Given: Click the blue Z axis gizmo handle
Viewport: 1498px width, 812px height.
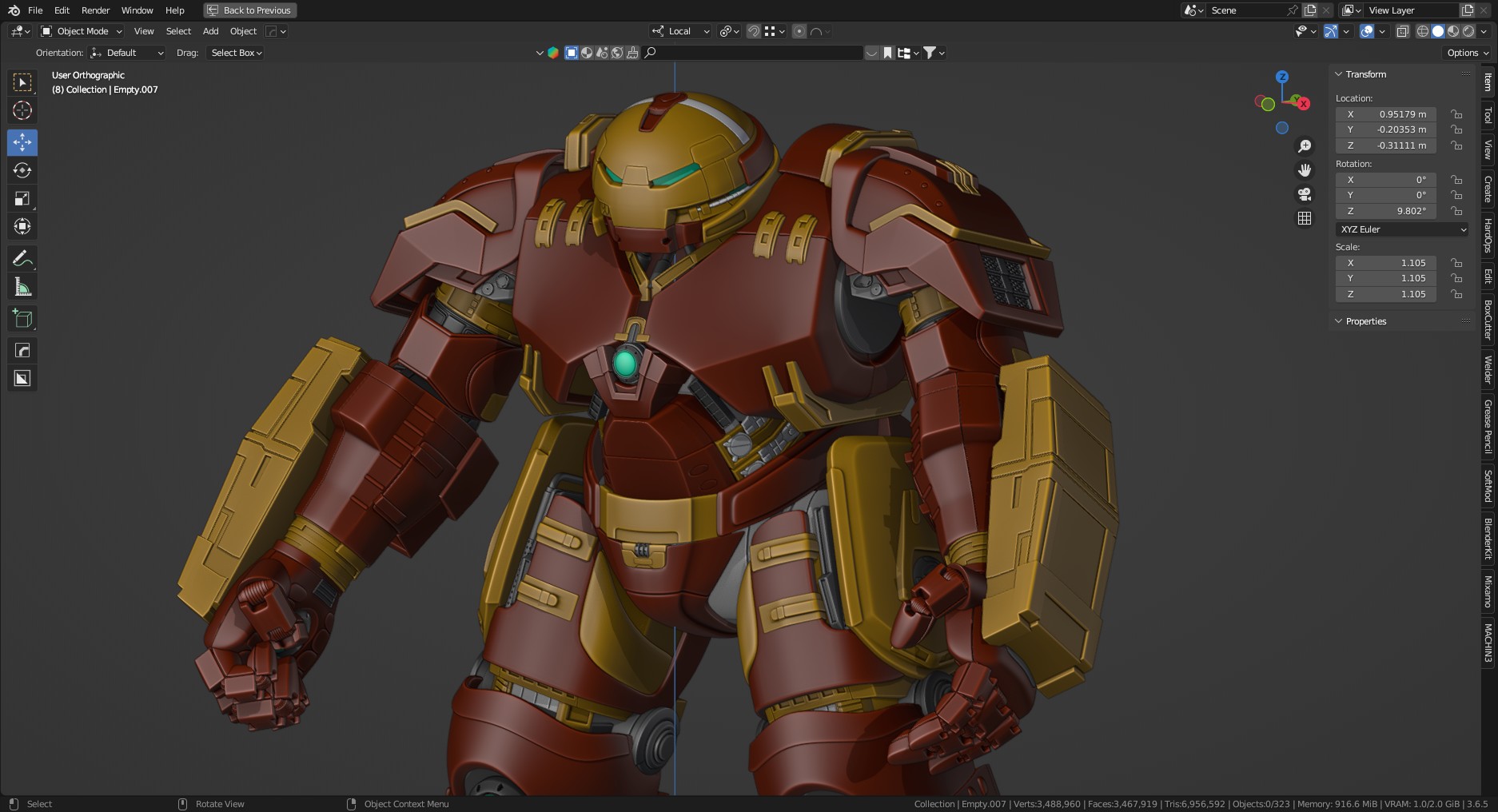Looking at the screenshot, I should 1282,77.
